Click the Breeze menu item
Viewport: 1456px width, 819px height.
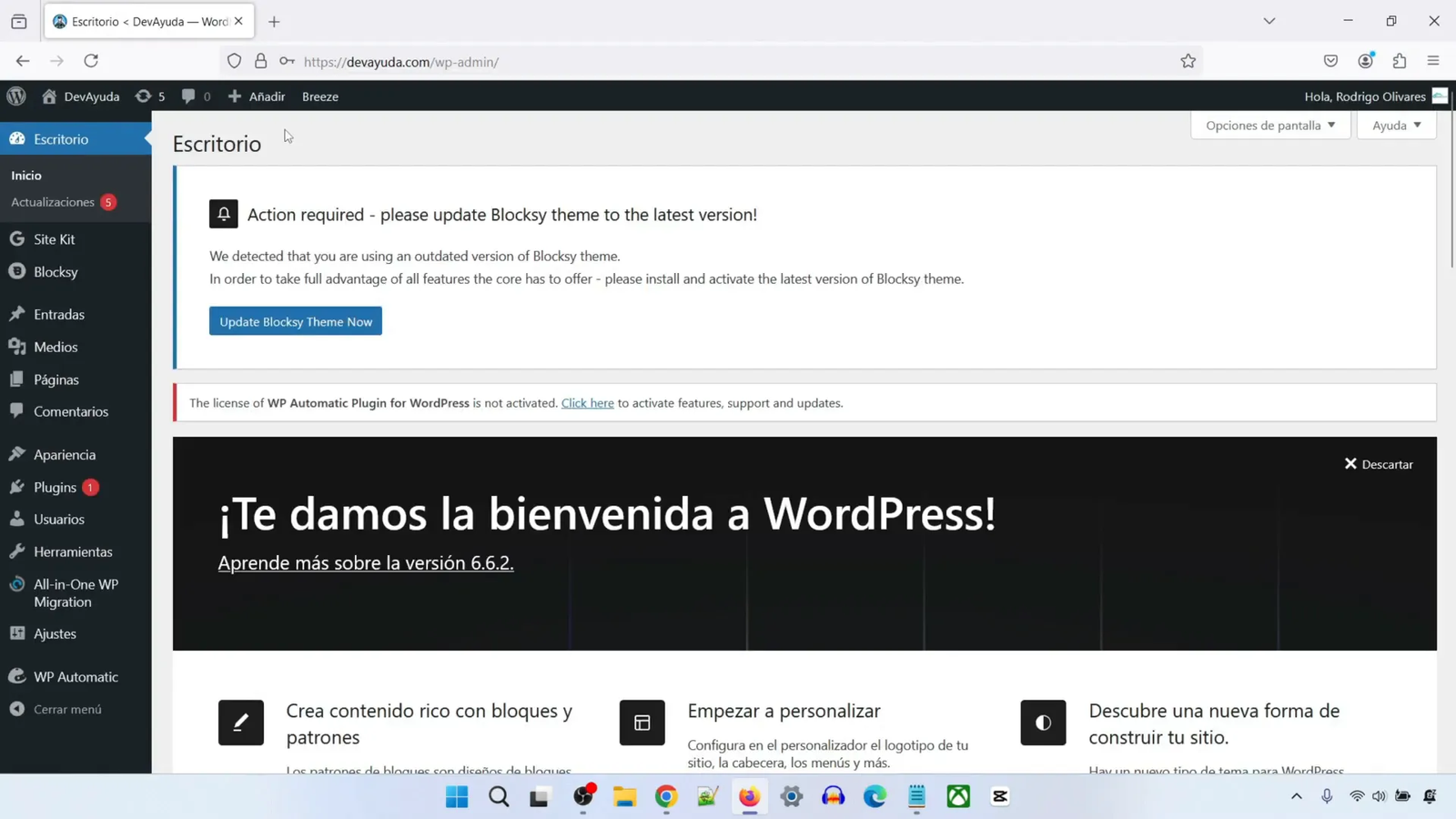point(319,96)
